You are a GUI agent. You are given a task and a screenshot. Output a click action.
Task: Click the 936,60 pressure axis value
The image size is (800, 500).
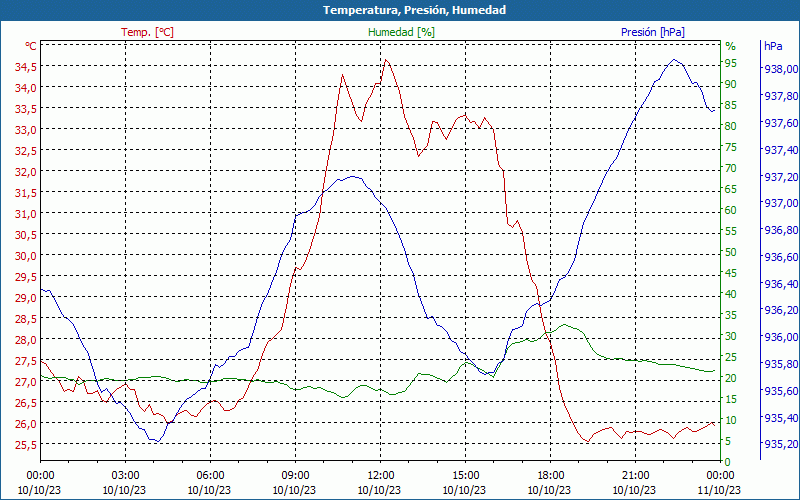coord(781,257)
